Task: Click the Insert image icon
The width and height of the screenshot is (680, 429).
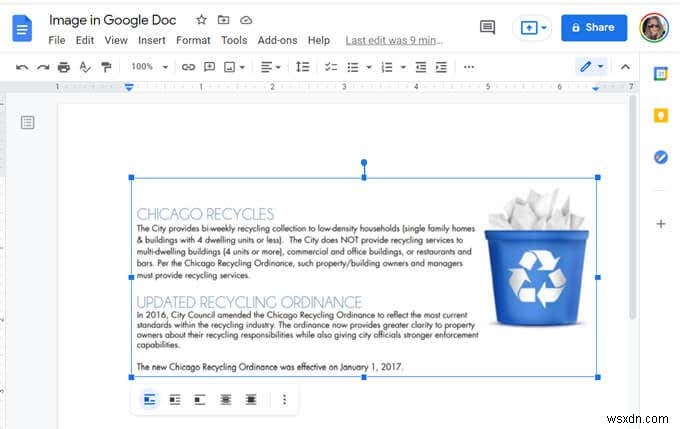Action: (x=229, y=67)
